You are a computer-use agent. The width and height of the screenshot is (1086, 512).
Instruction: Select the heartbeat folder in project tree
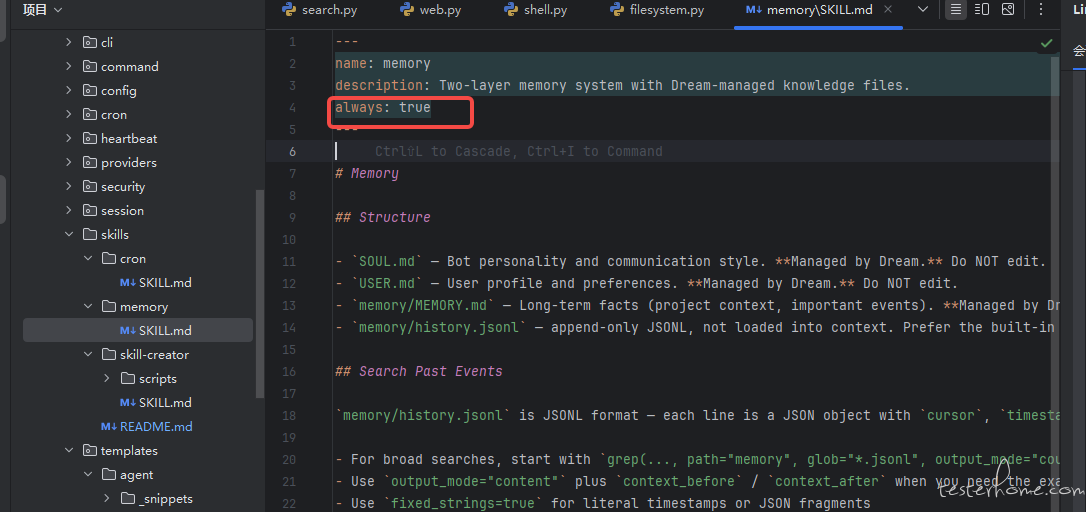128,139
